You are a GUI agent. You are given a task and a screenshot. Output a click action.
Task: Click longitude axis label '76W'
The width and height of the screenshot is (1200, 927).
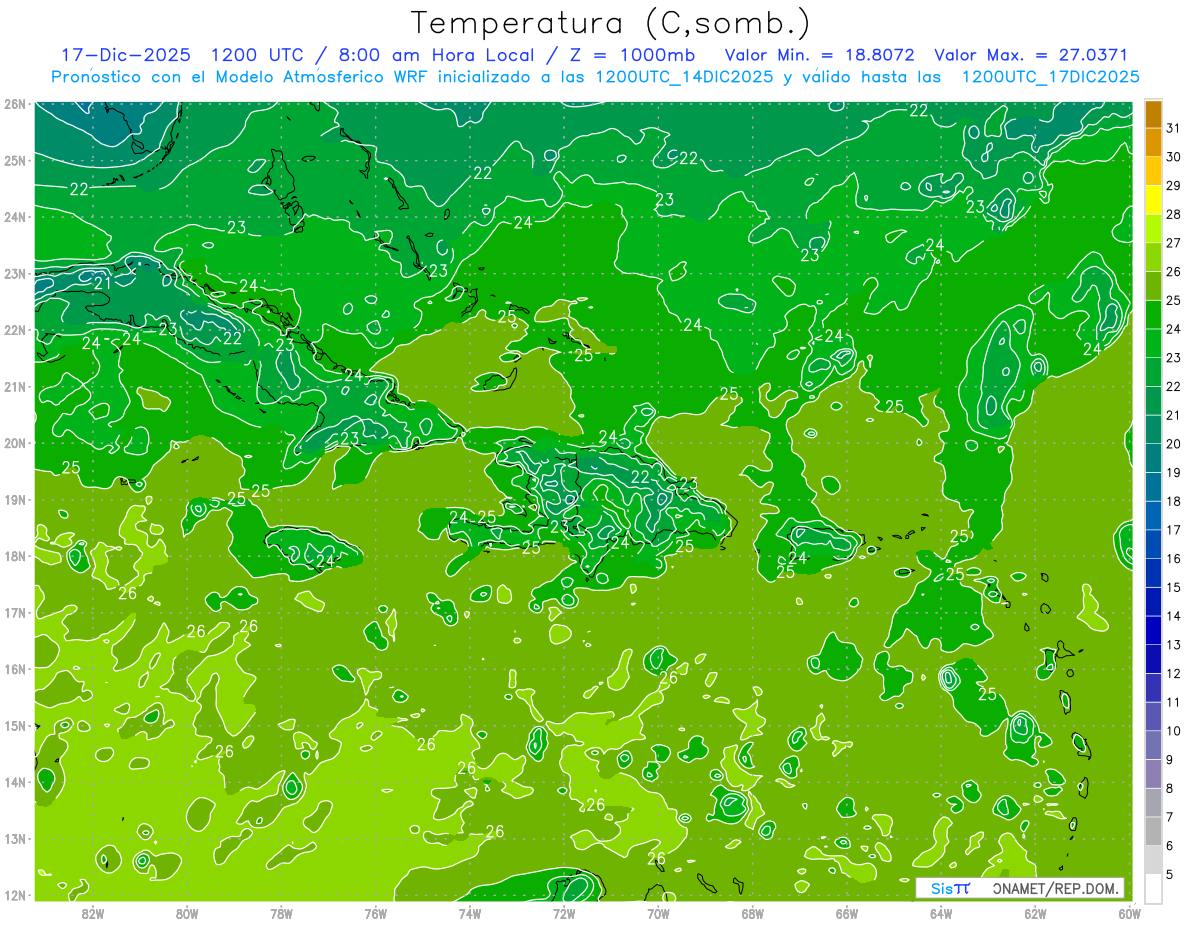click(x=376, y=913)
